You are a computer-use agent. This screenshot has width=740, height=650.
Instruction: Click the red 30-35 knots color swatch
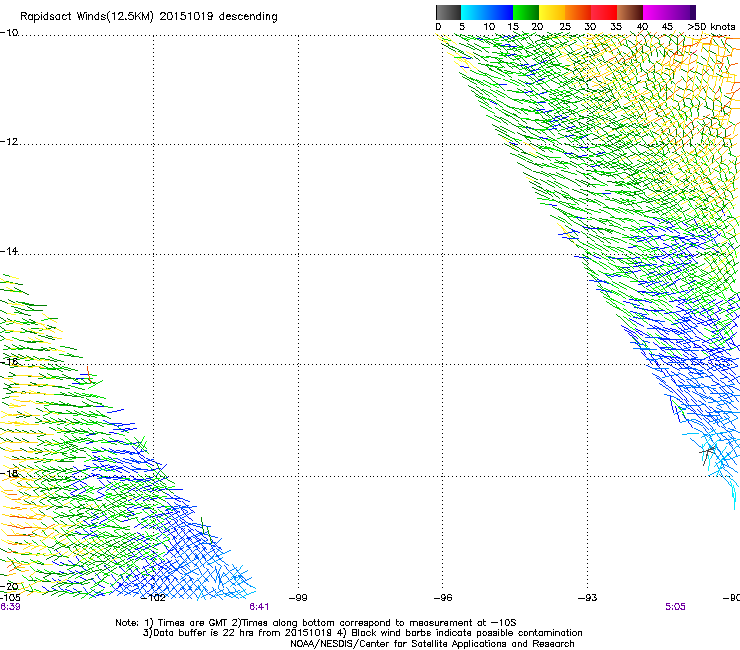(x=604, y=12)
